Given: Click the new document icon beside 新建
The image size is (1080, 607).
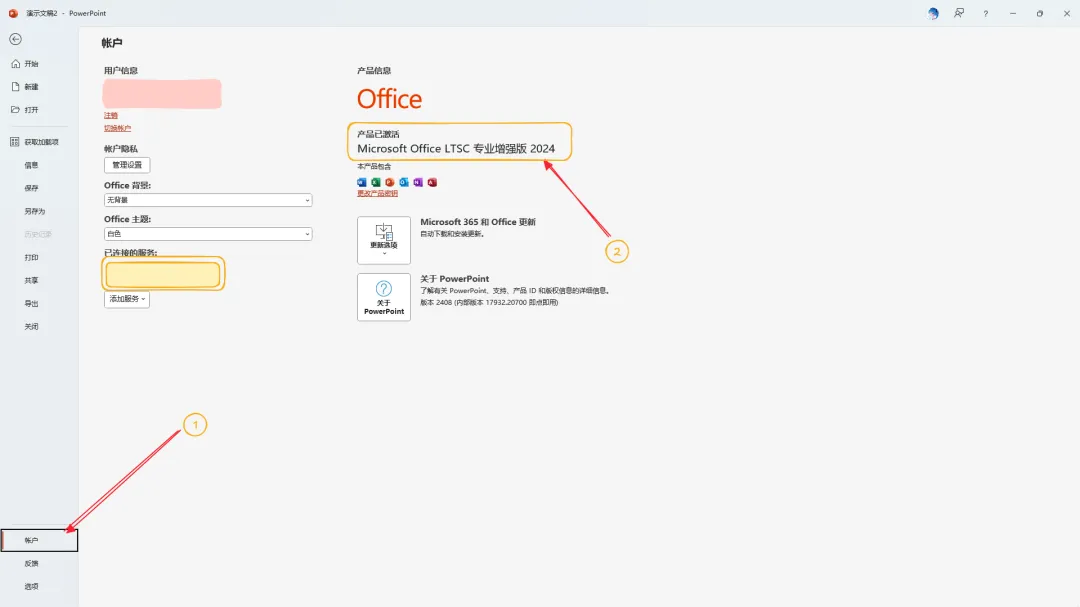Looking at the screenshot, I should [x=16, y=87].
